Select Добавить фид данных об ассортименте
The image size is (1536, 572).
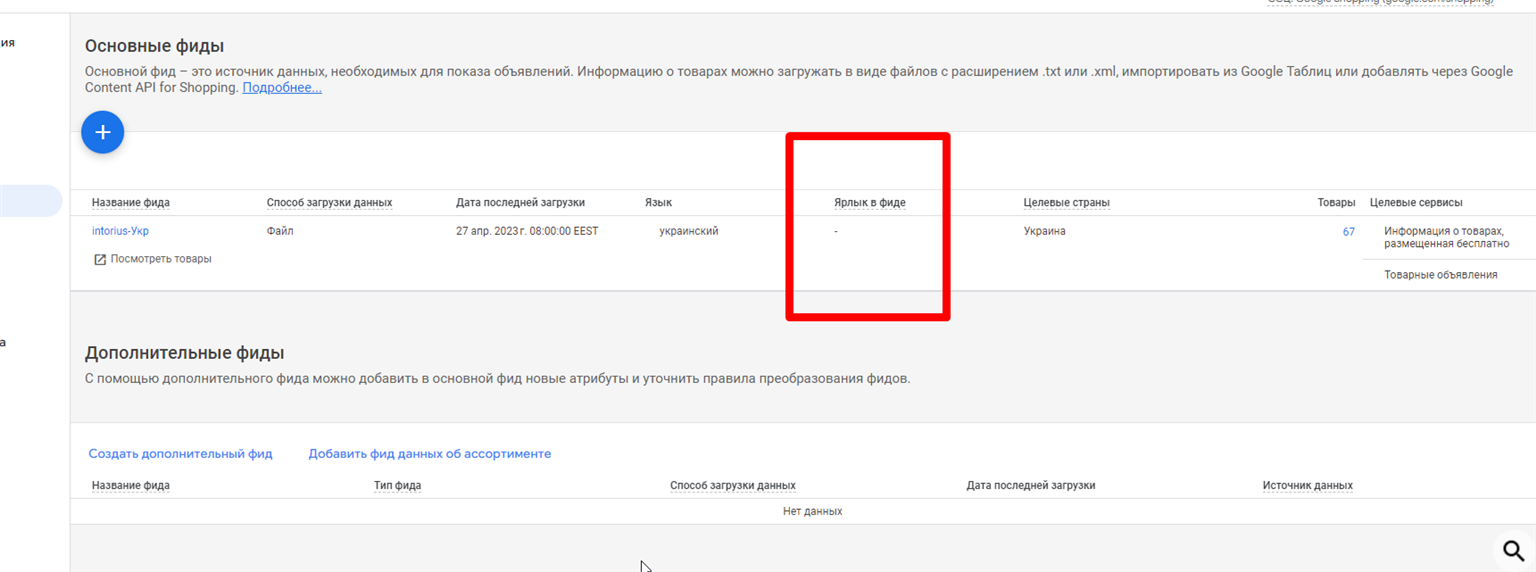(x=430, y=454)
